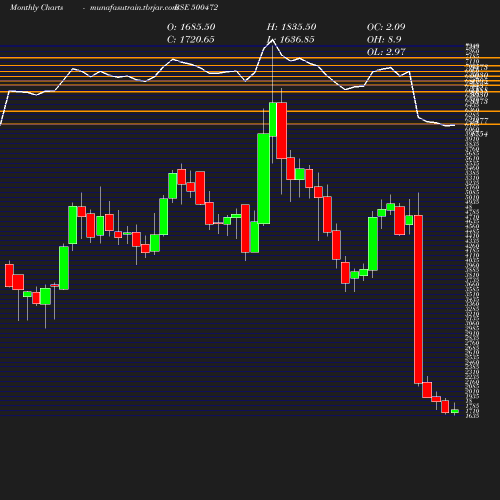Select the low value ending "1636.85"
500x500 pixels.
[x=291, y=39]
